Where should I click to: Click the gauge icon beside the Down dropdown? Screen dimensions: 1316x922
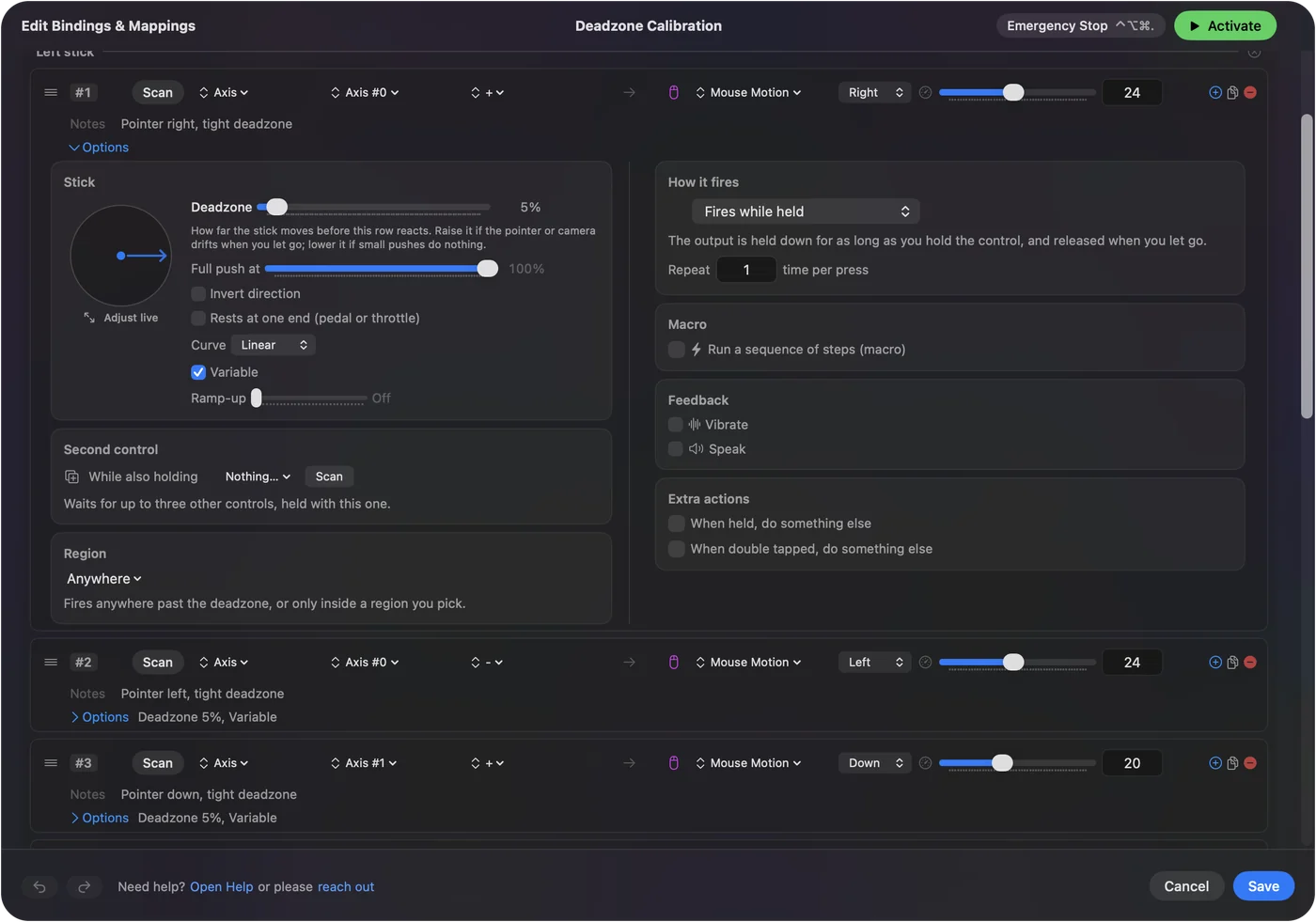pos(925,763)
